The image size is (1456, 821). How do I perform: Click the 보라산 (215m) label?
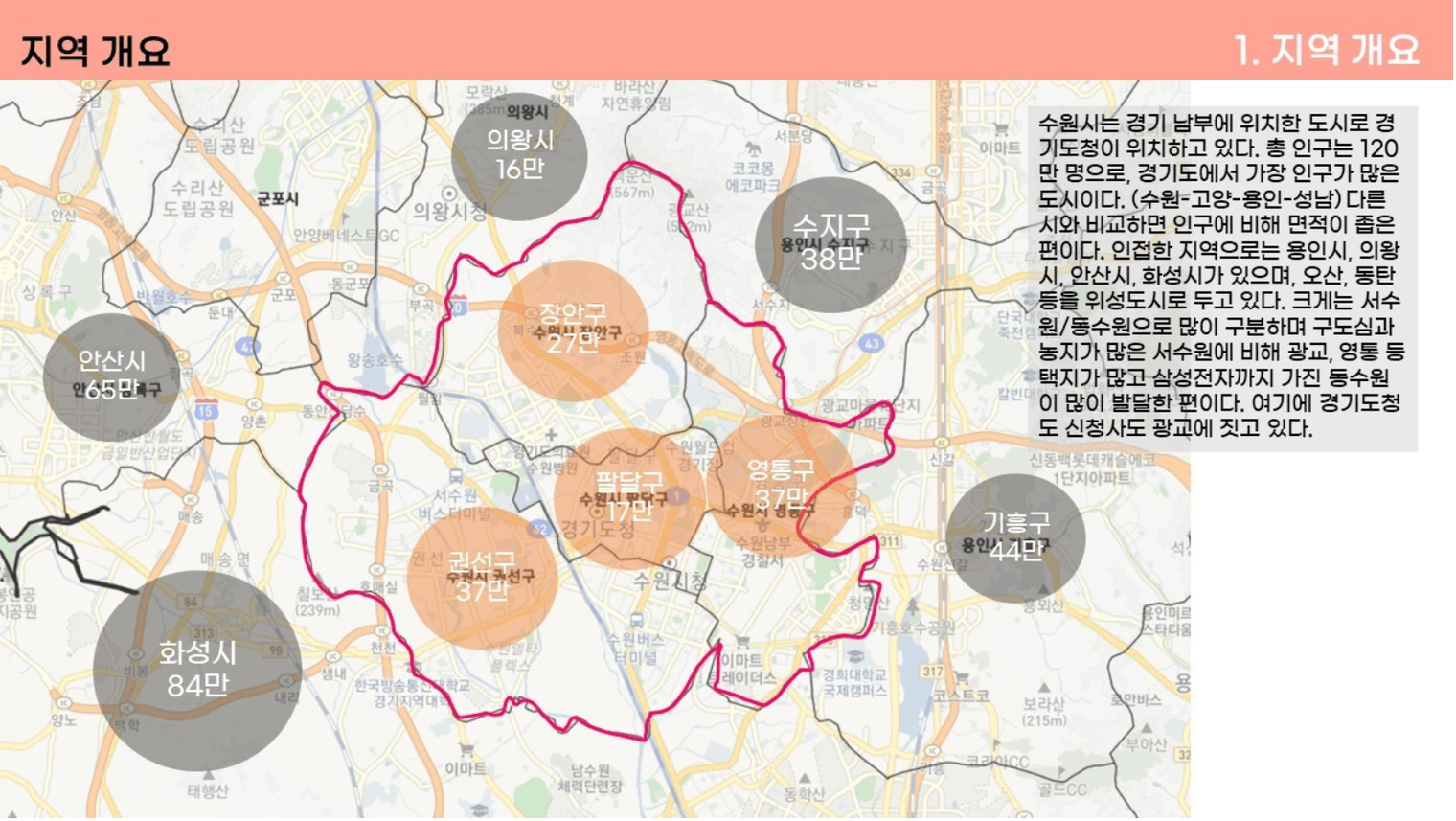tap(1043, 712)
